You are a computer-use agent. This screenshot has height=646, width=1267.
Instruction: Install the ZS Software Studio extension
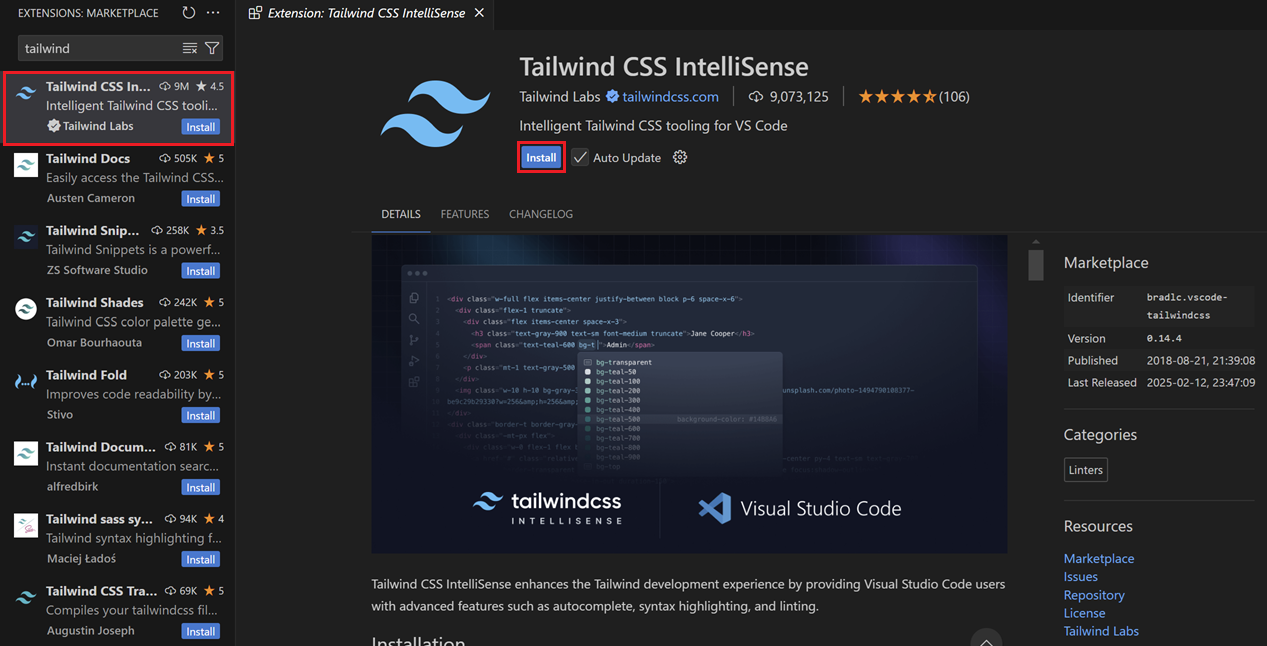201,271
